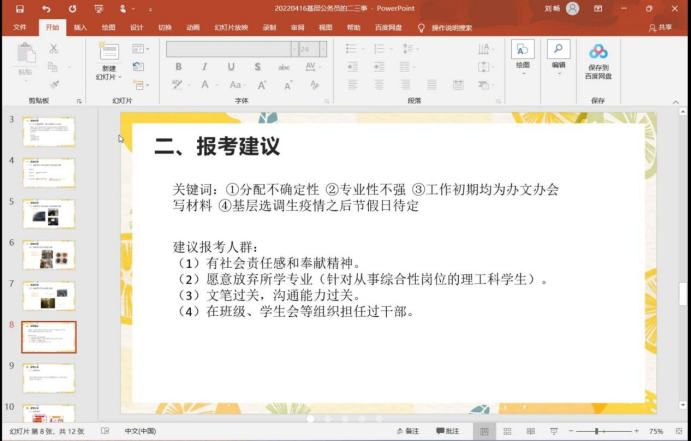Click the 备注 notes button
The image size is (691, 441).
click(407, 431)
